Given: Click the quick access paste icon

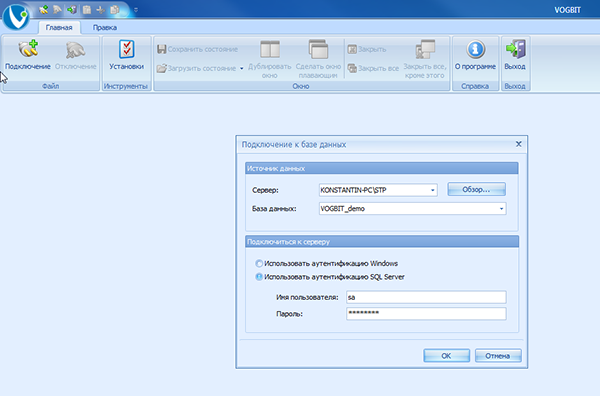Looking at the screenshot, I should pyautogui.click(x=87, y=10).
